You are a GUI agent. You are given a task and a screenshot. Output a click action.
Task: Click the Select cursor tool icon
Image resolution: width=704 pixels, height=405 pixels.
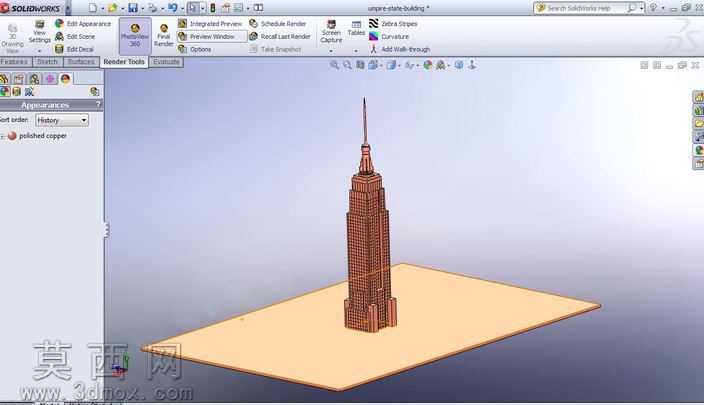tap(193, 8)
